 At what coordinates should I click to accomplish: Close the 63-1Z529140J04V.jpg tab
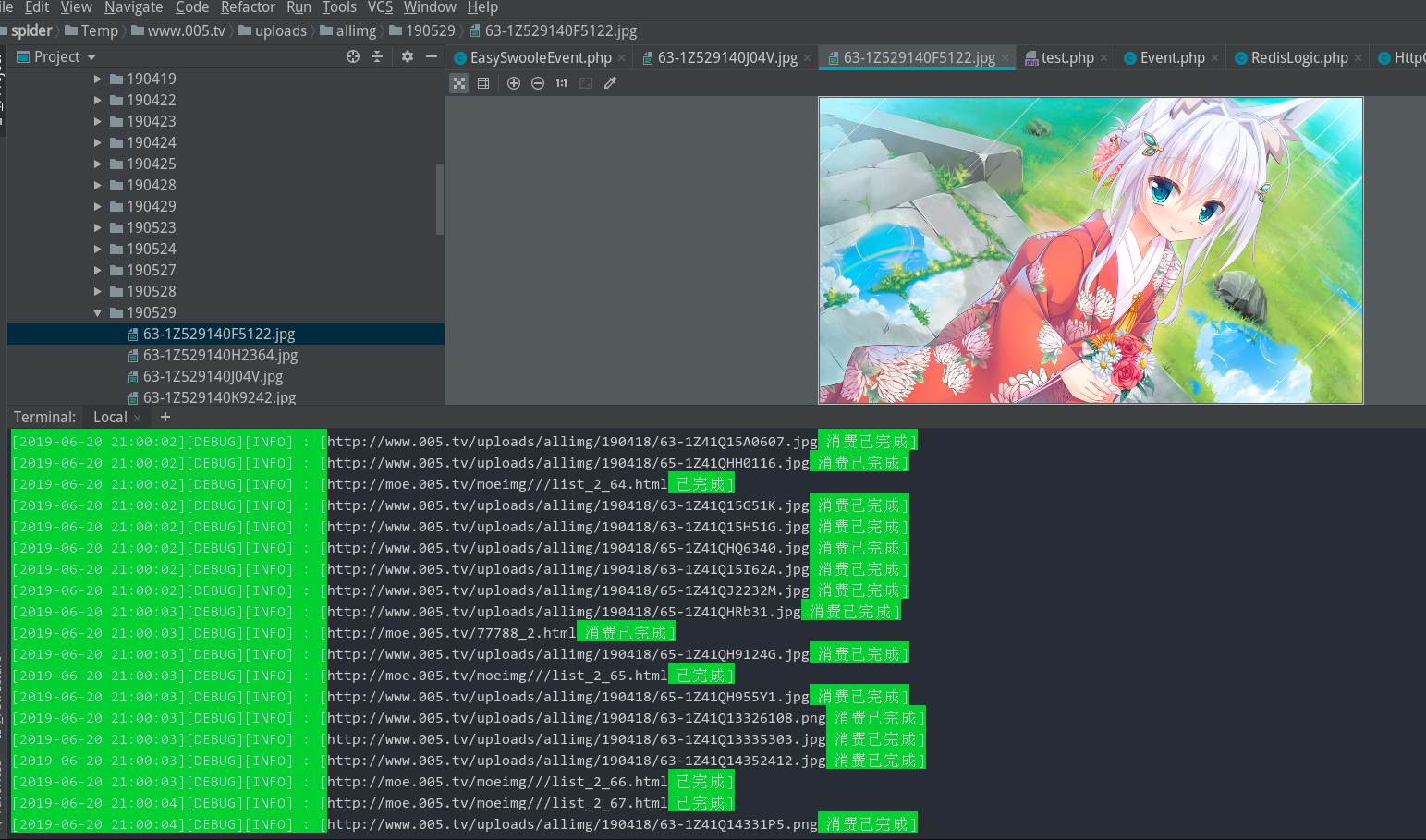[808, 58]
